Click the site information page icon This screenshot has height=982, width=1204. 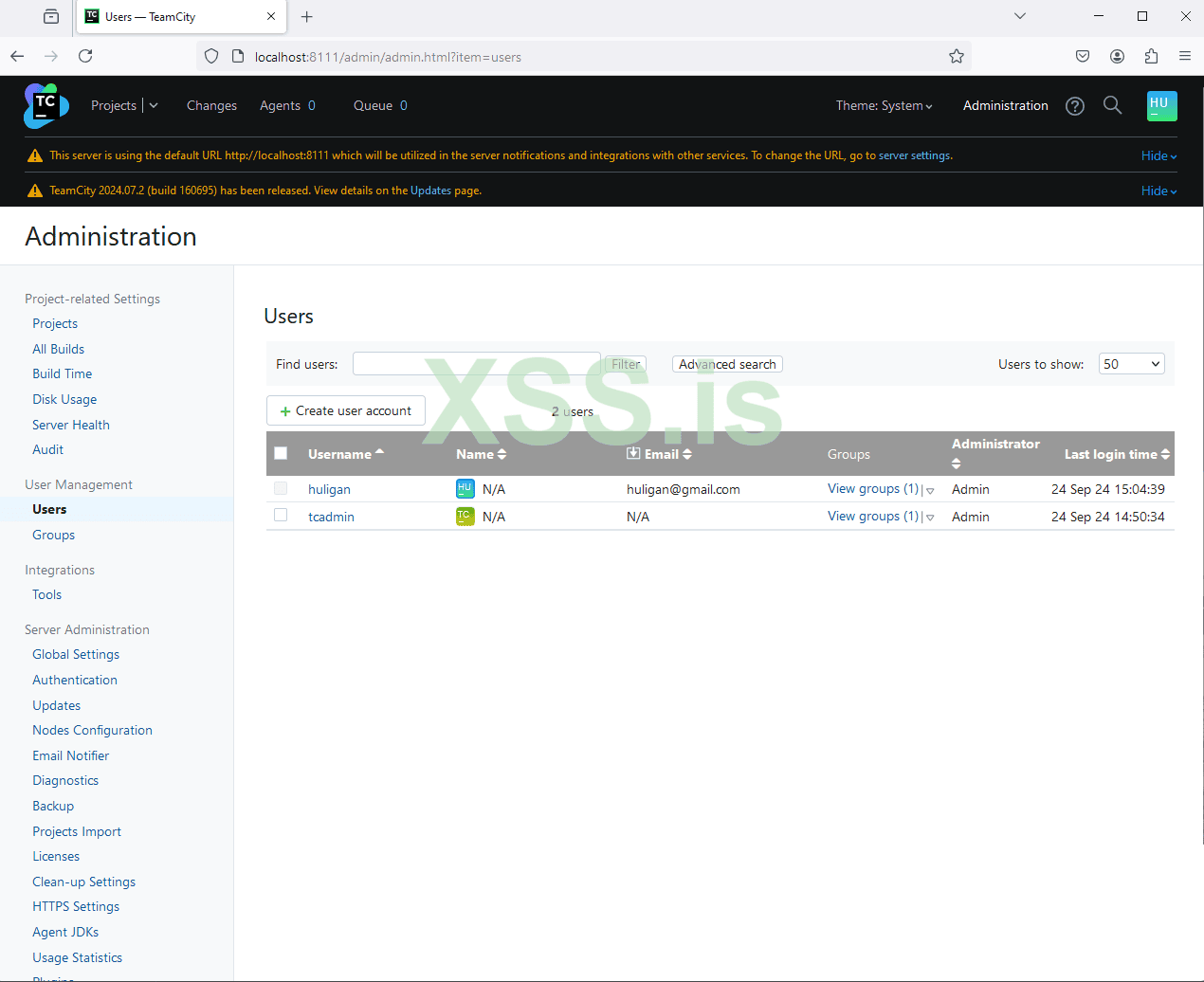[238, 57]
